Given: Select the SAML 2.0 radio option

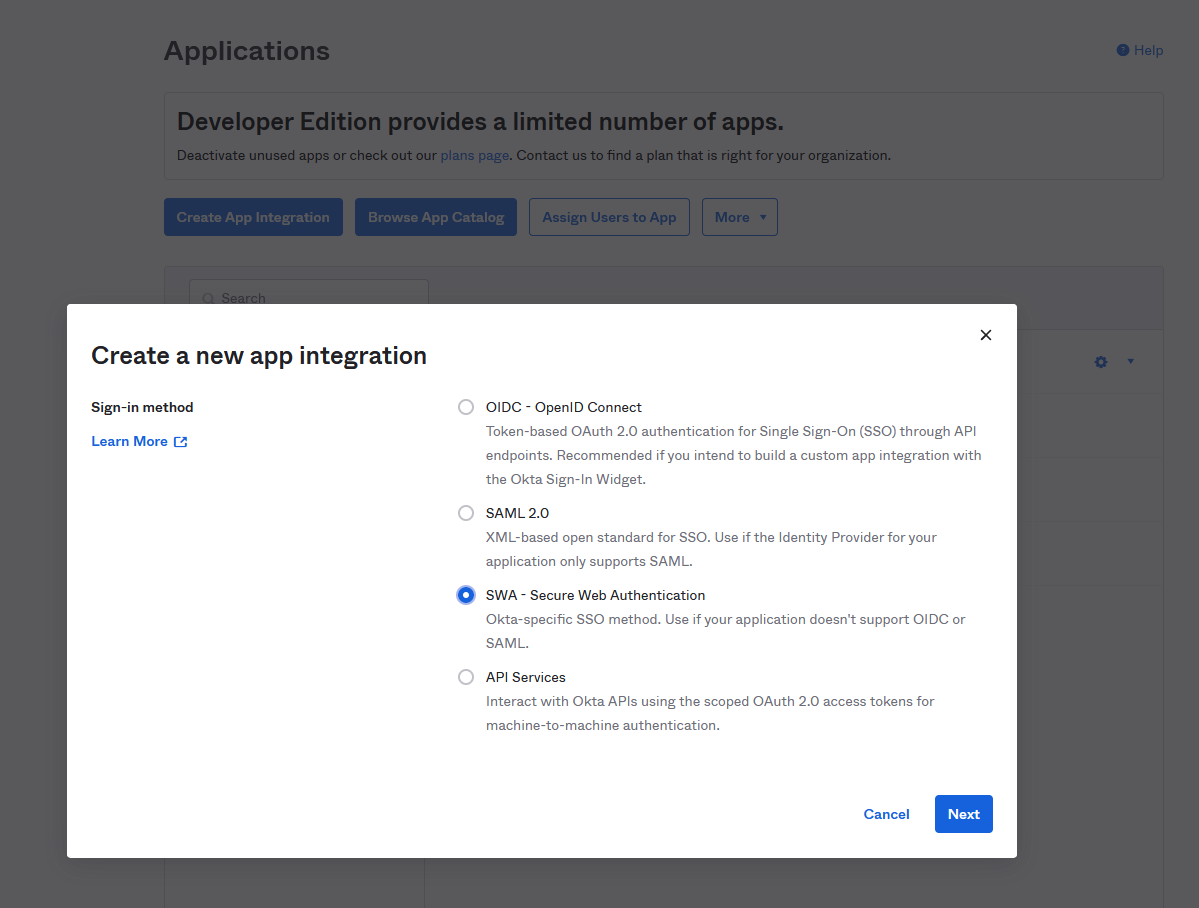Looking at the screenshot, I should (x=466, y=513).
